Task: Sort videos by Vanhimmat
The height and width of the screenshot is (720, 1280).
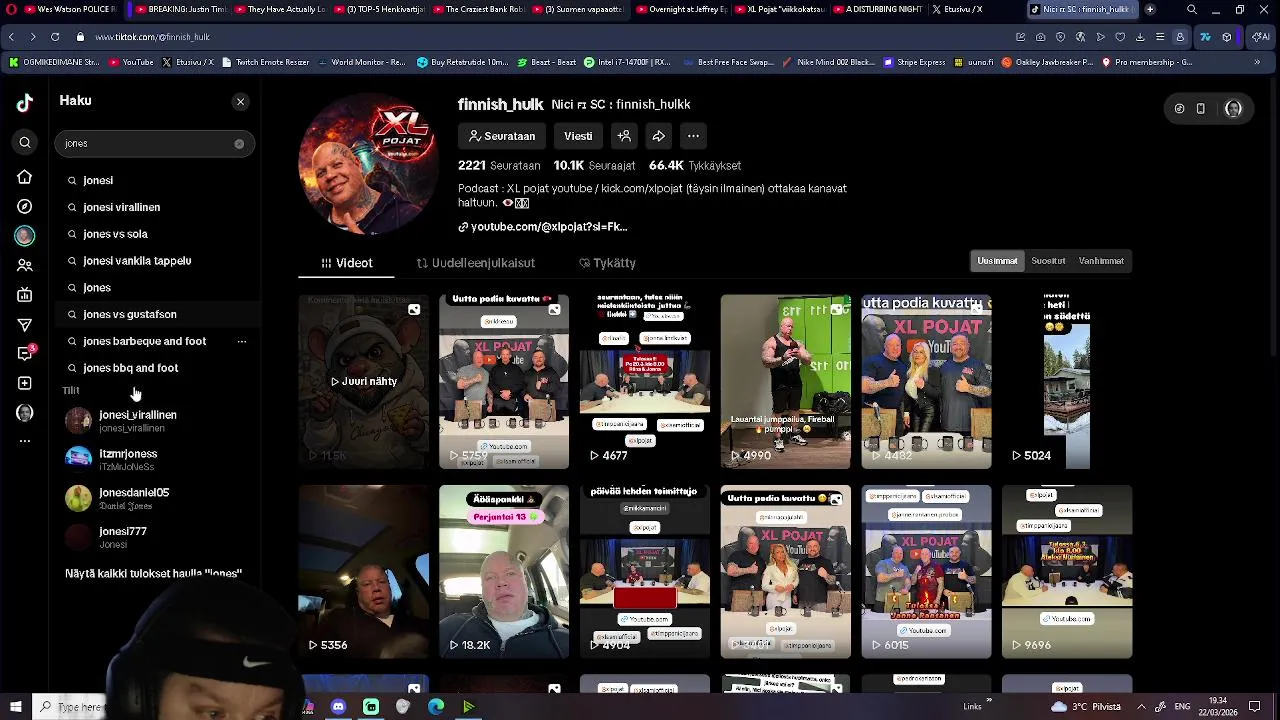Action: 1101,261
